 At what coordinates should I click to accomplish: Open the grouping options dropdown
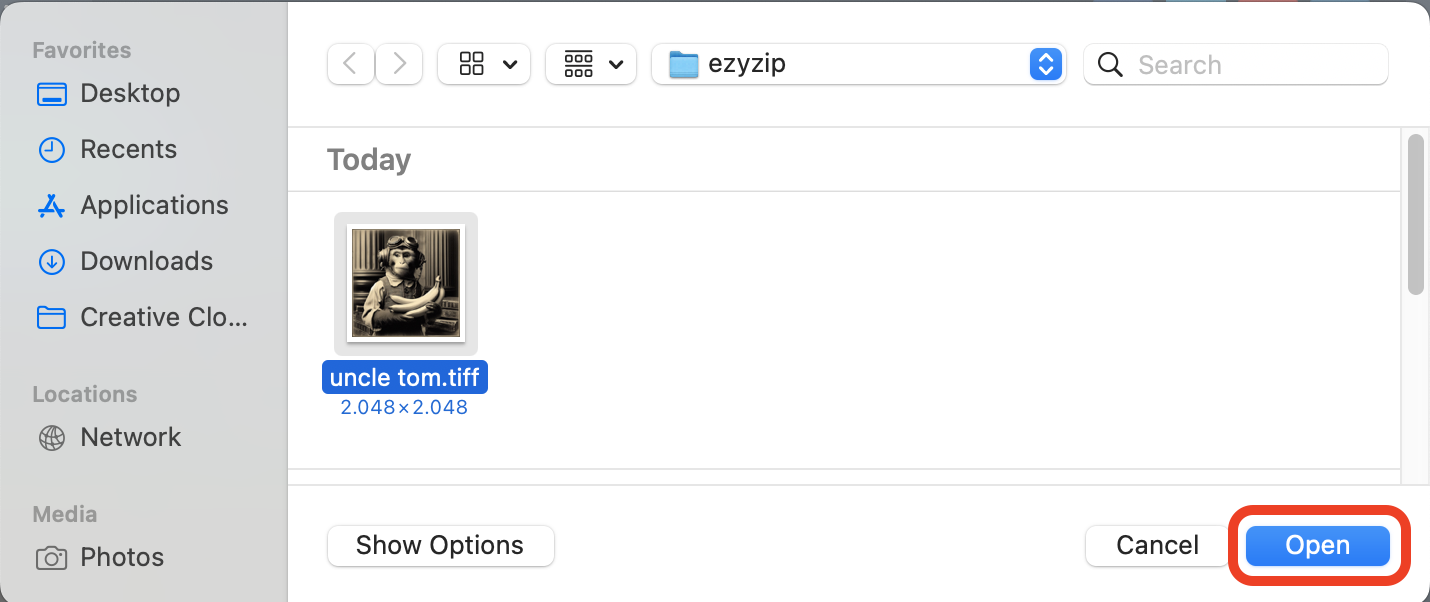point(590,63)
